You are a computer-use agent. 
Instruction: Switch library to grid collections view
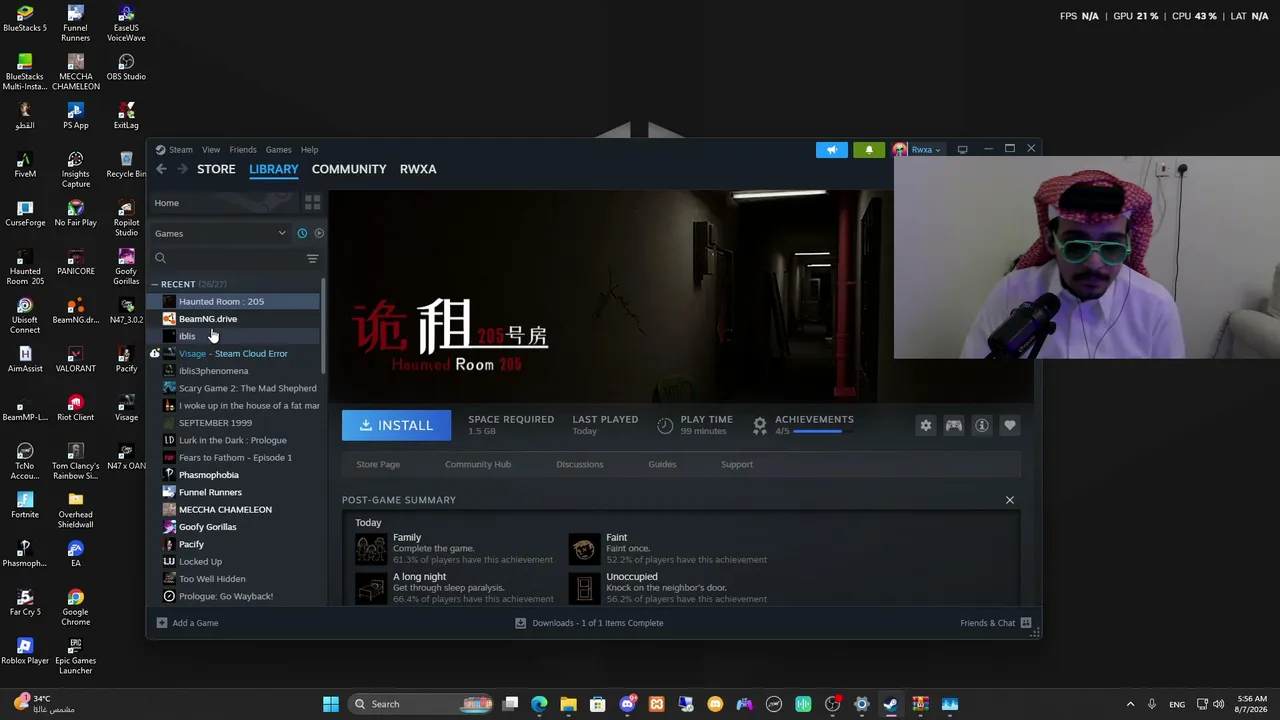(x=312, y=203)
